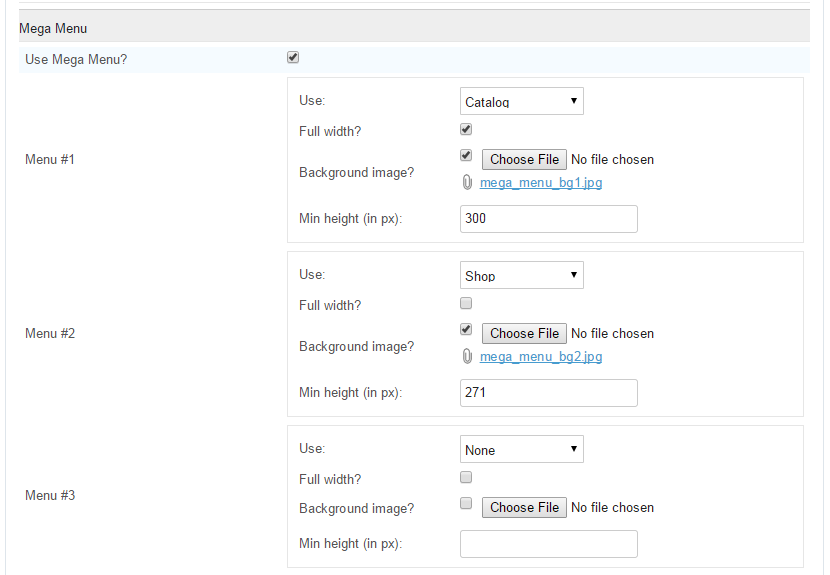
Task: Uncheck Background image for Menu #2
Action: click(x=466, y=329)
